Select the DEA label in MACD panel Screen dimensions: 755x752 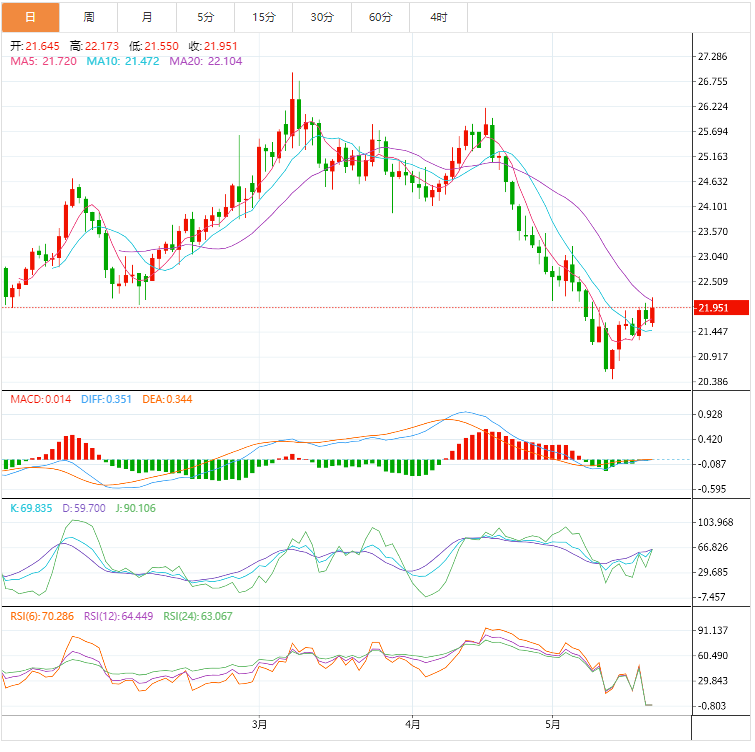pyautogui.click(x=167, y=400)
